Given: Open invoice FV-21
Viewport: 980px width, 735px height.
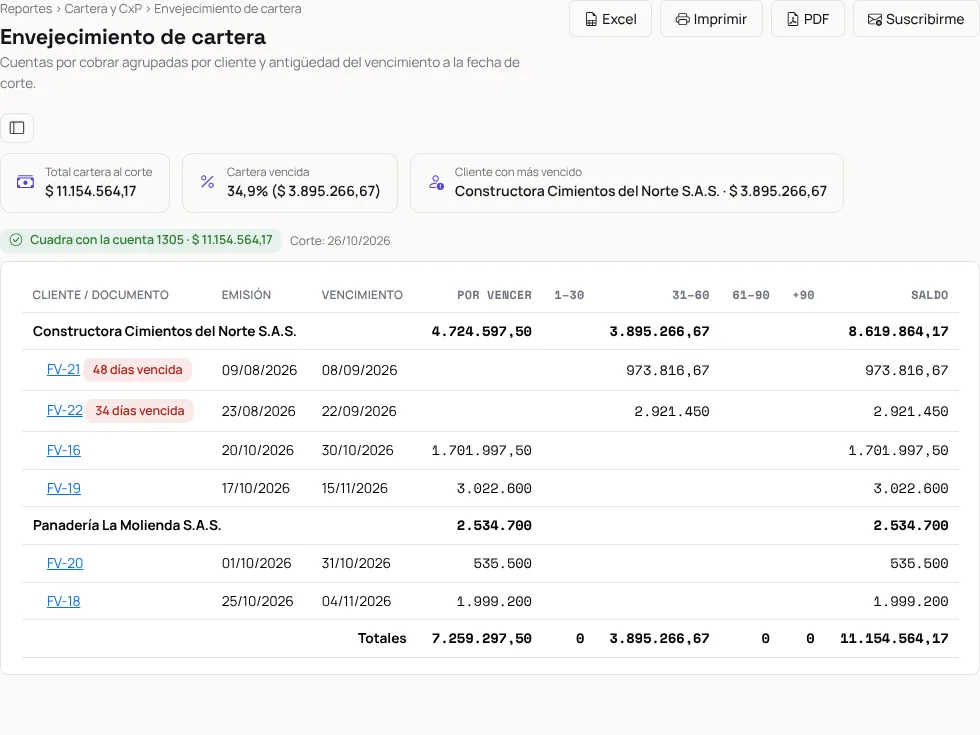Looking at the screenshot, I should point(64,369).
